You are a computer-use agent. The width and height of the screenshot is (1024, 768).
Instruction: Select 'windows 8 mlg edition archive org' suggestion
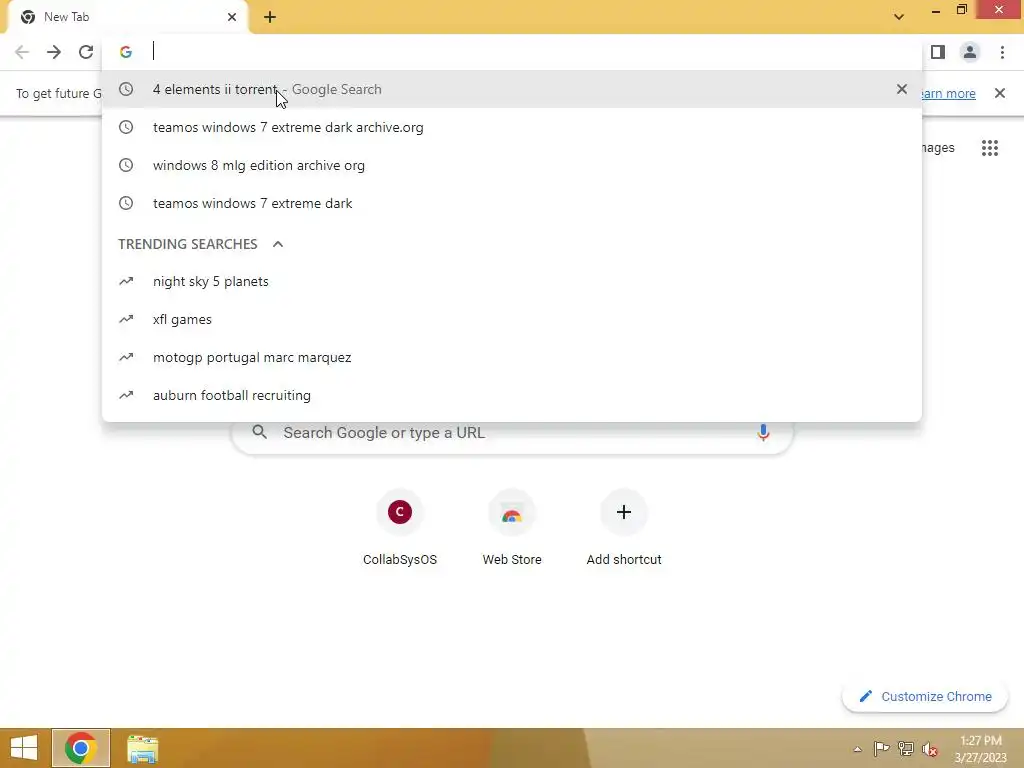click(511, 165)
